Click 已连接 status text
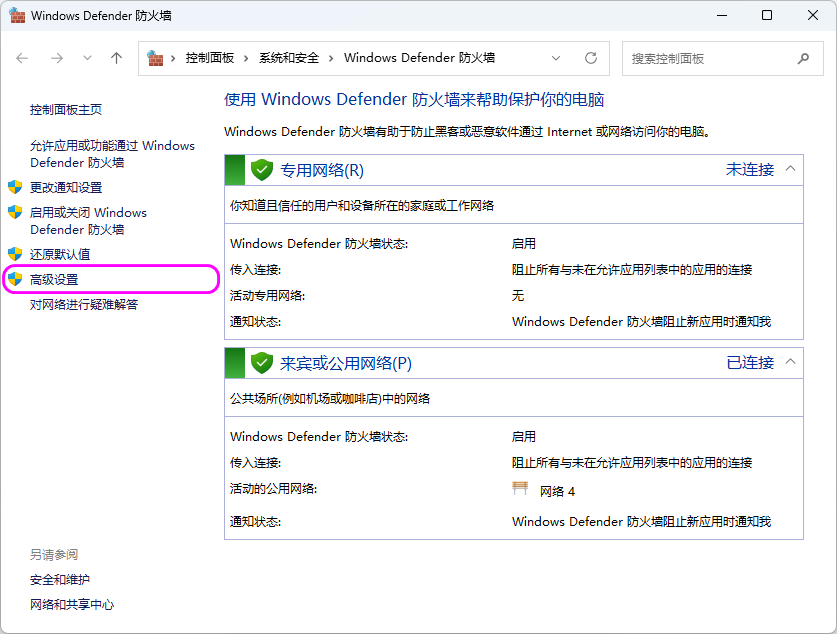837x634 pixels. coord(749,363)
